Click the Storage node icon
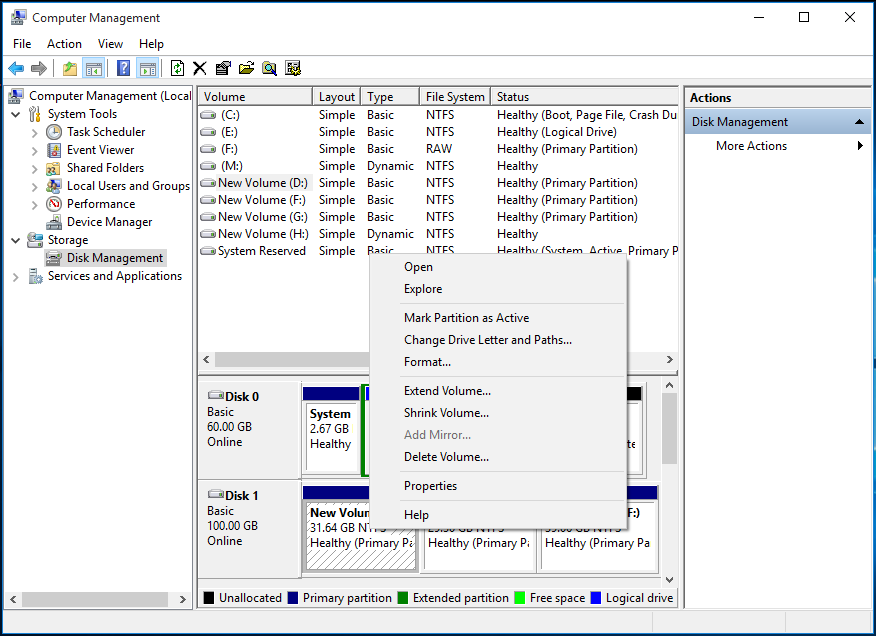Image resolution: width=876 pixels, height=636 pixels. tap(35, 240)
